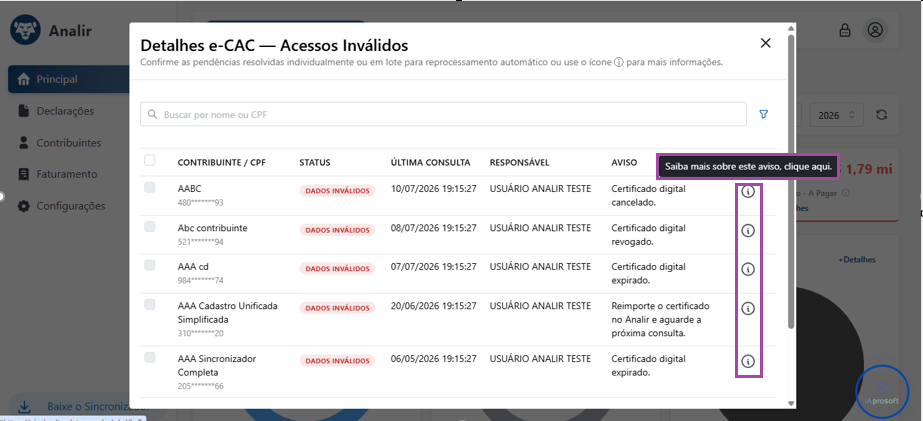Click the search magnifier icon
Image resolution: width=923 pixels, height=421 pixels.
tap(152, 115)
